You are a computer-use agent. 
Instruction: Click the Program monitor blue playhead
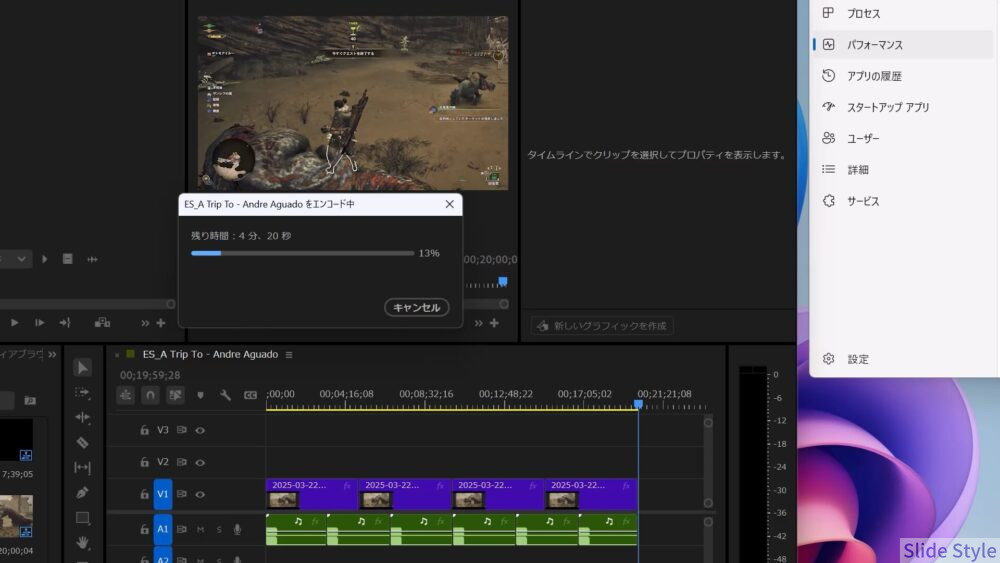pos(503,281)
